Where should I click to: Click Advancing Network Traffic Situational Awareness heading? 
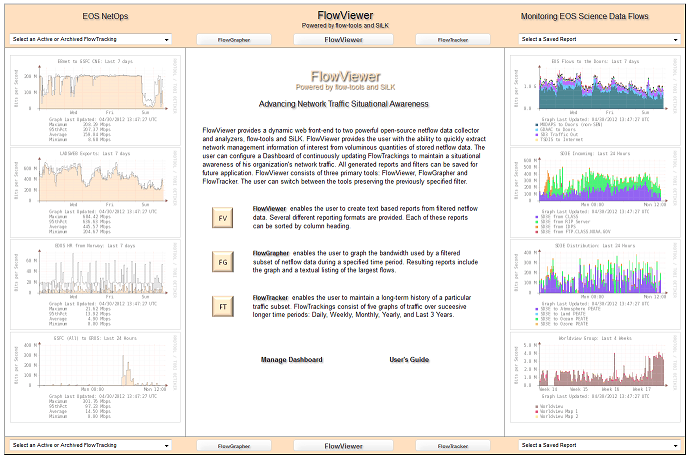pyautogui.click(x=344, y=104)
